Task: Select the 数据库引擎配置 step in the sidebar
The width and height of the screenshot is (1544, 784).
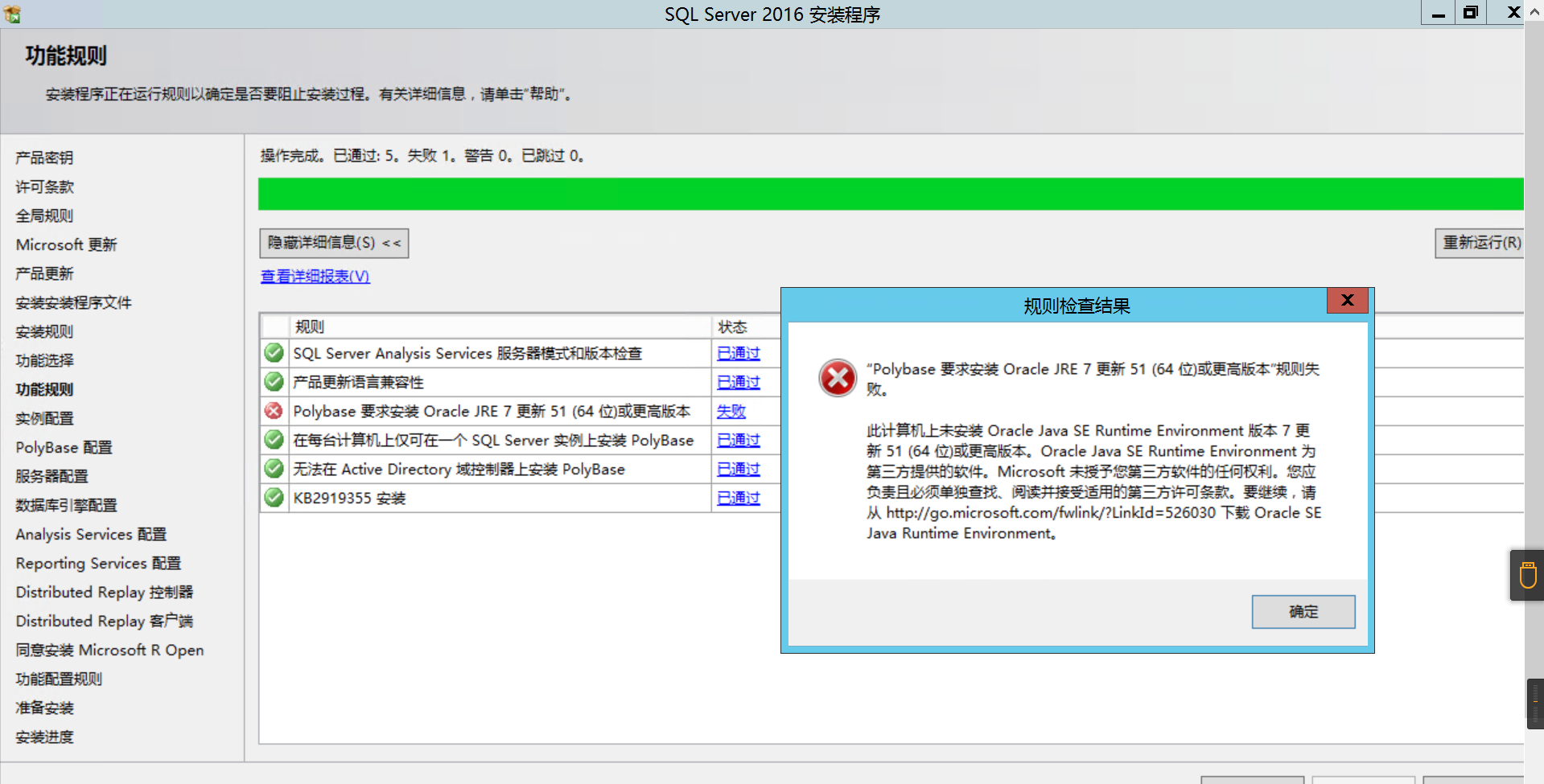Action: (66, 505)
